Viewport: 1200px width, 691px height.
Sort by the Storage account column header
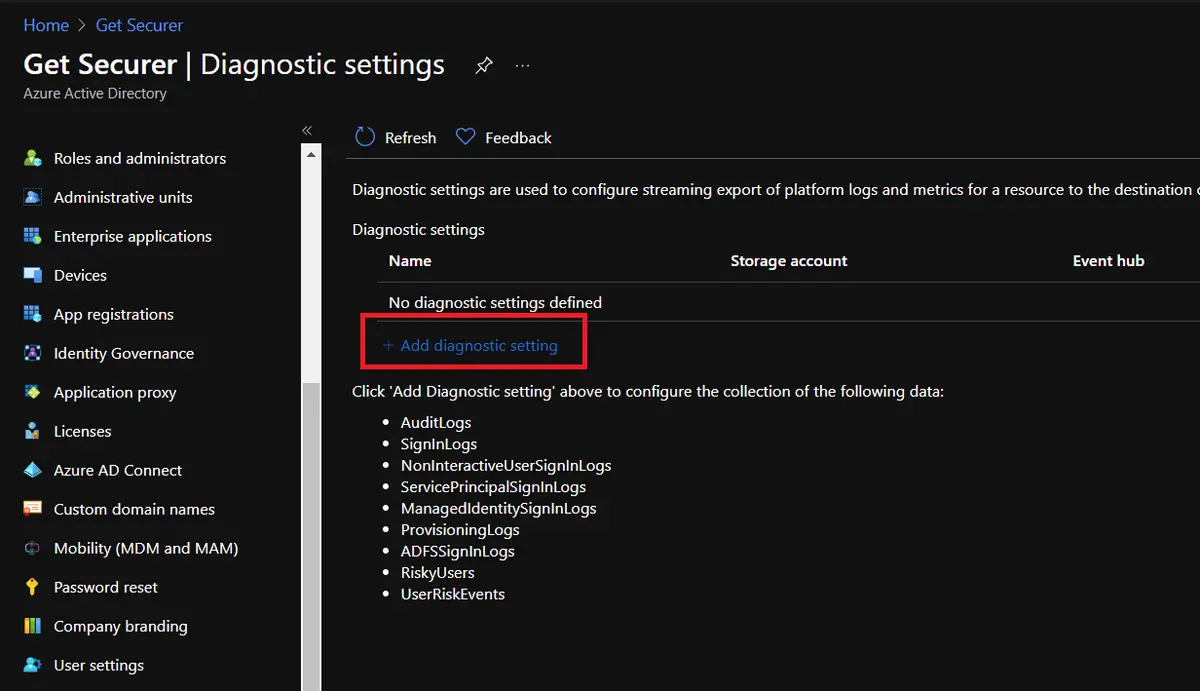click(x=788, y=261)
